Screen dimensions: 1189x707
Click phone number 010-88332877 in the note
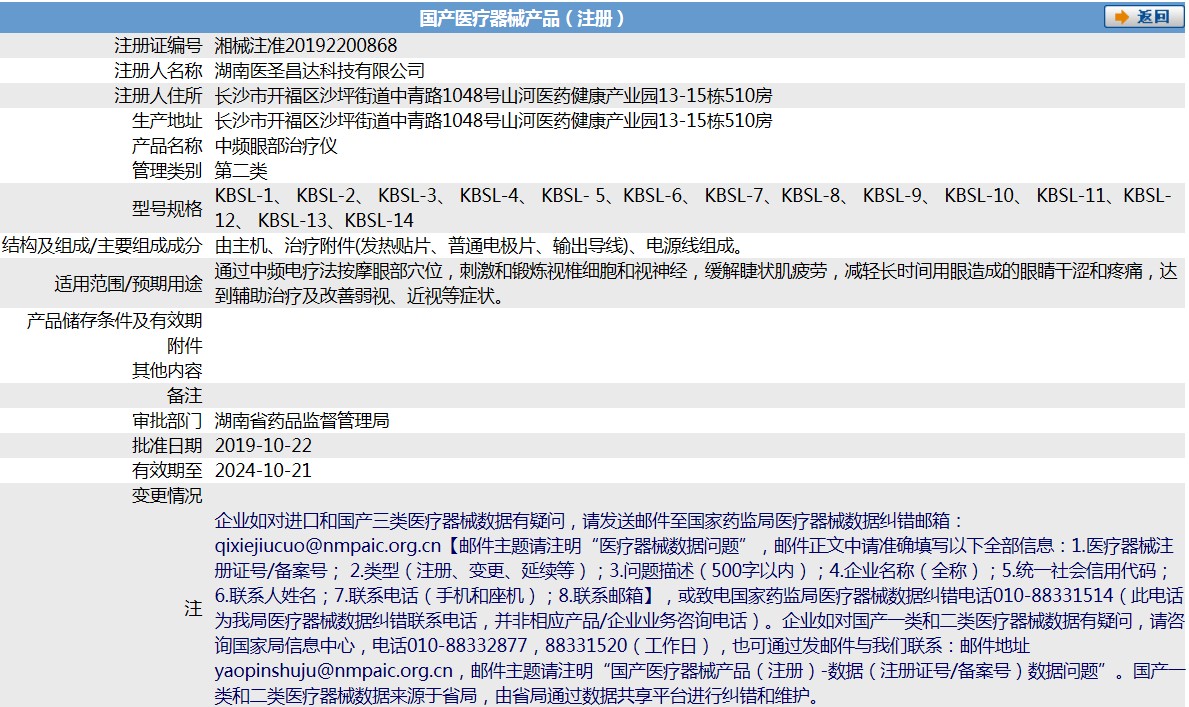pos(467,646)
